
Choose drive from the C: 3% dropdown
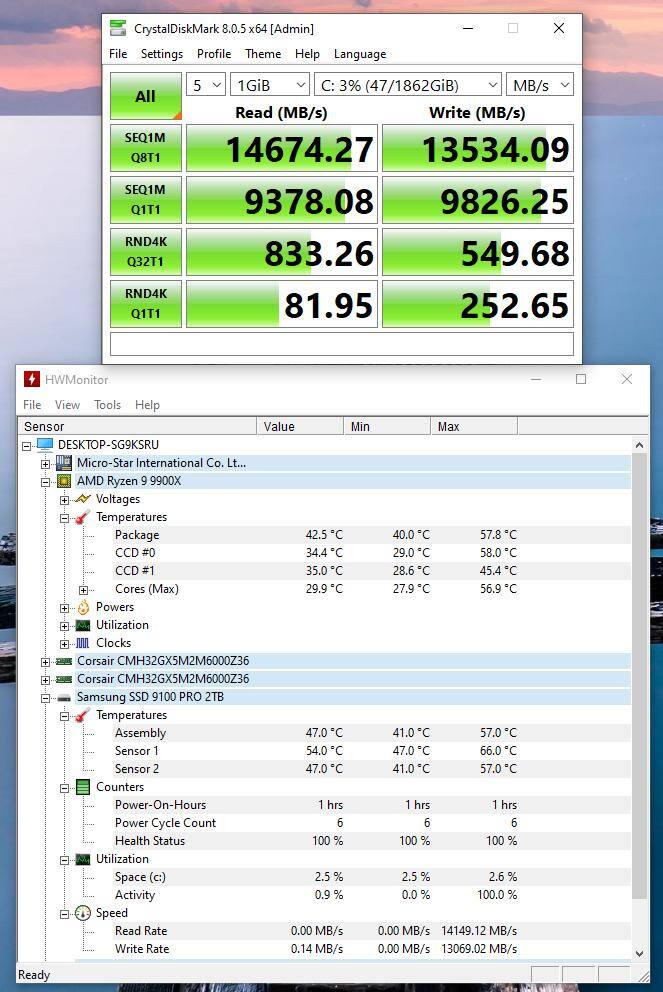pyautogui.click(x=407, y=85)
